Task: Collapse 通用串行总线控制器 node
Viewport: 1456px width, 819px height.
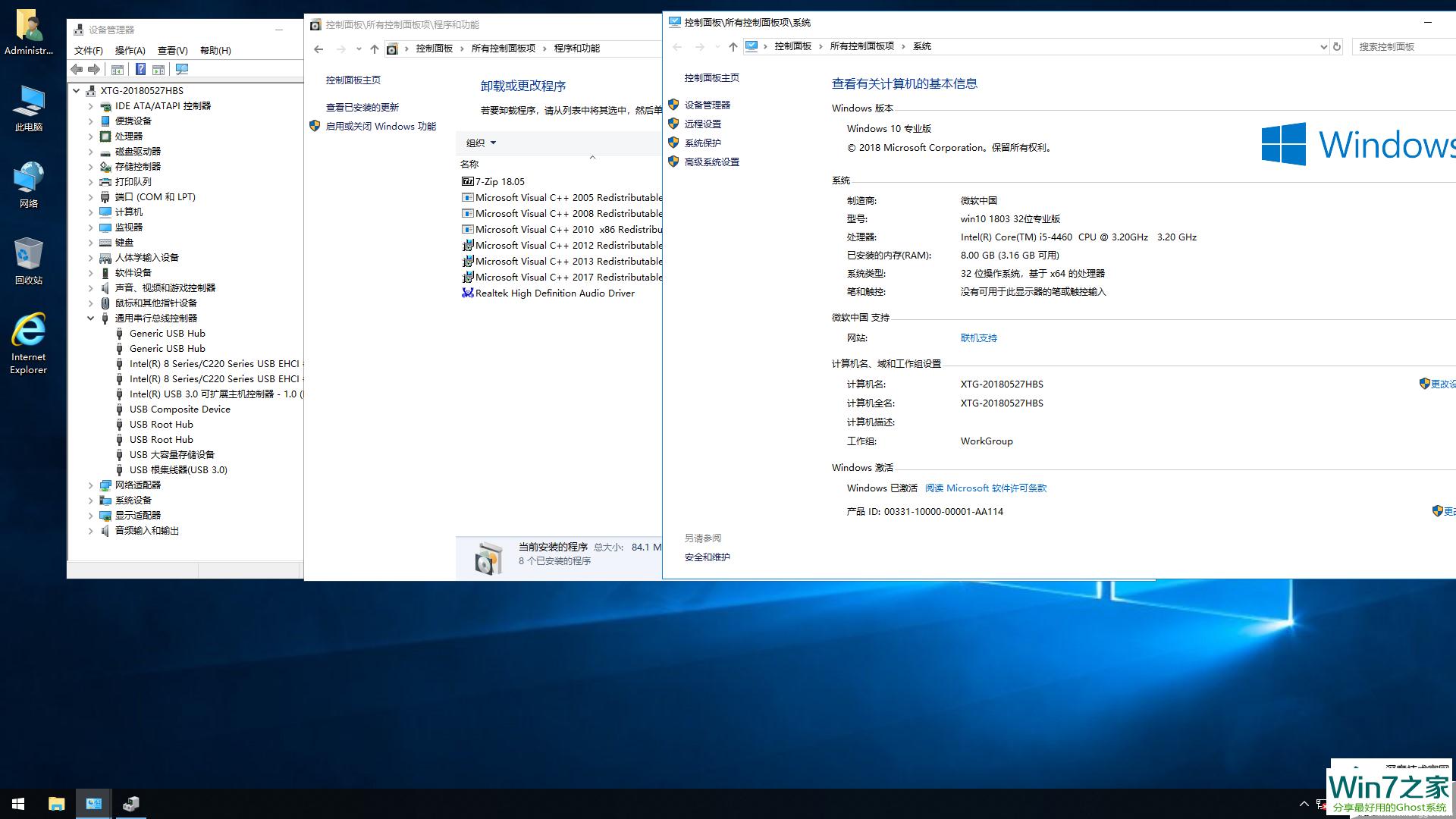Action: click(x=91, y=318)
